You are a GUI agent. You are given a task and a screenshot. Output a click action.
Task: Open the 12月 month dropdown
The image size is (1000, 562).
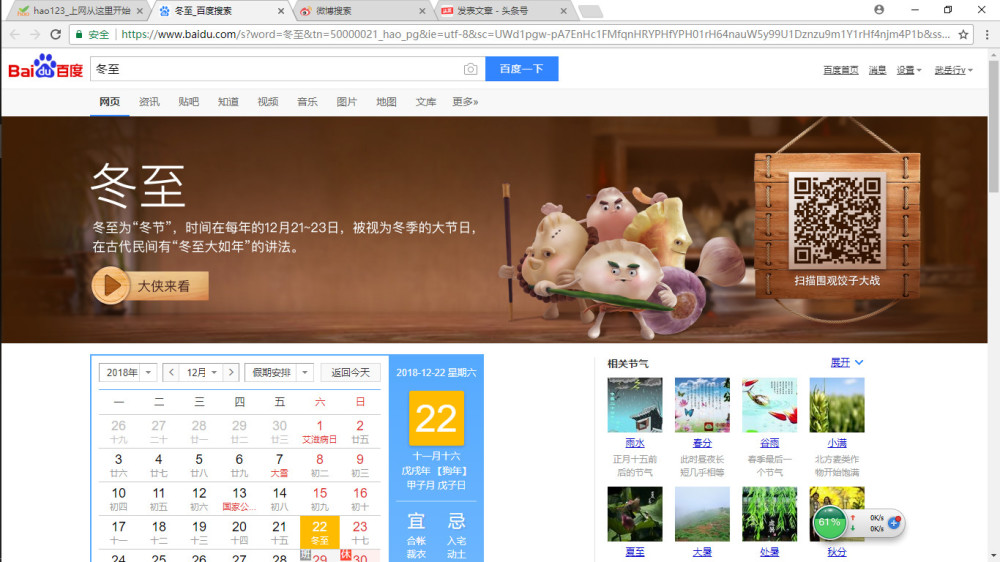(202, 372)
